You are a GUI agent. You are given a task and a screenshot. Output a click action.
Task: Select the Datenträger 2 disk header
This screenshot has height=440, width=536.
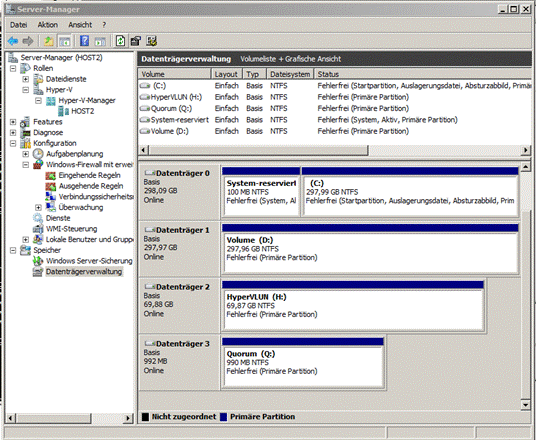coord(179,305)
